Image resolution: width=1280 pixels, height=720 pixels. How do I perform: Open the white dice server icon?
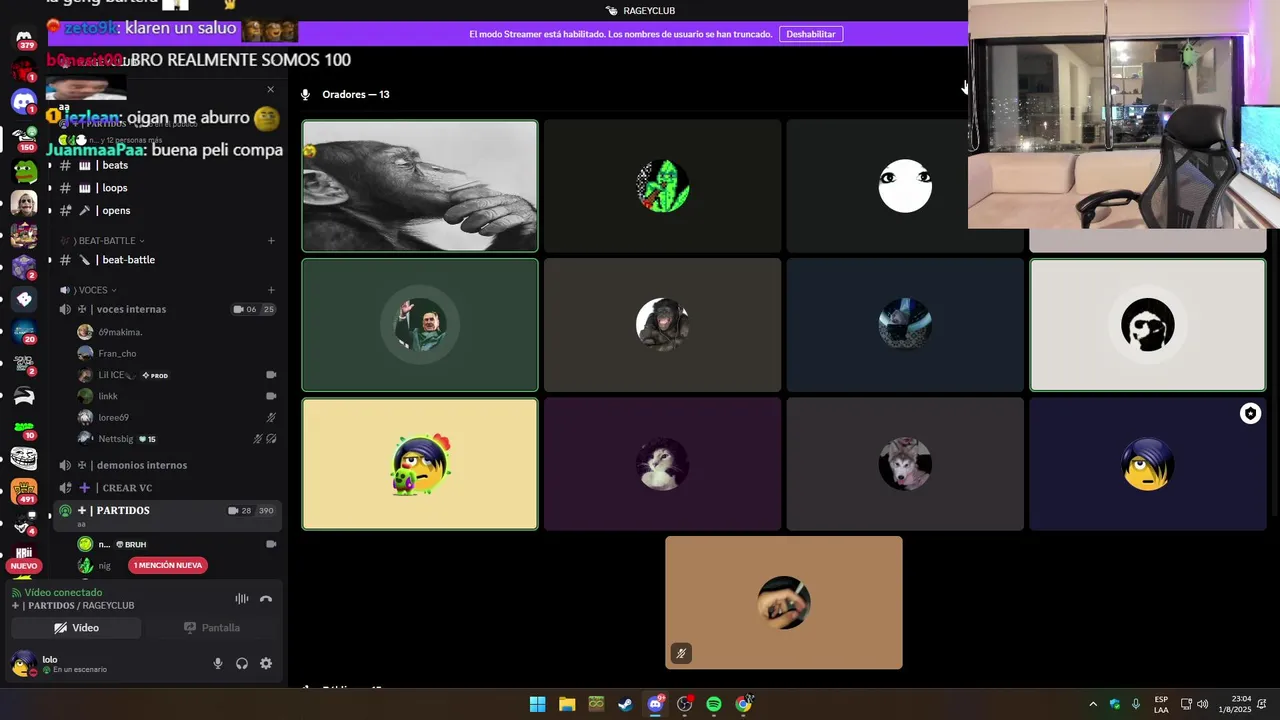point(24,299)
